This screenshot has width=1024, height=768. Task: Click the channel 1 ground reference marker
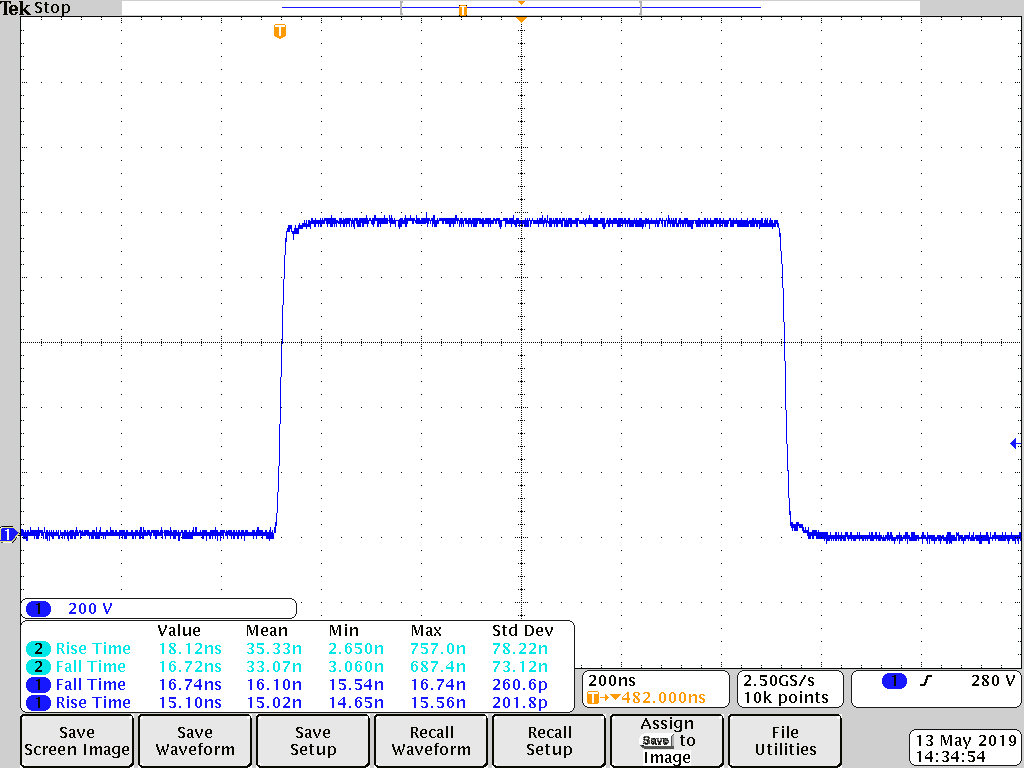pos(8,535)
